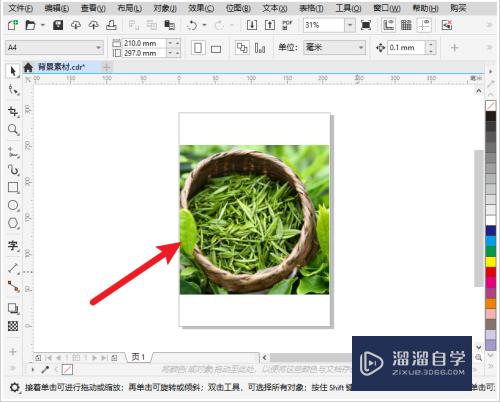
Task: Pick the black color swatch
Action: pos(491,116)
